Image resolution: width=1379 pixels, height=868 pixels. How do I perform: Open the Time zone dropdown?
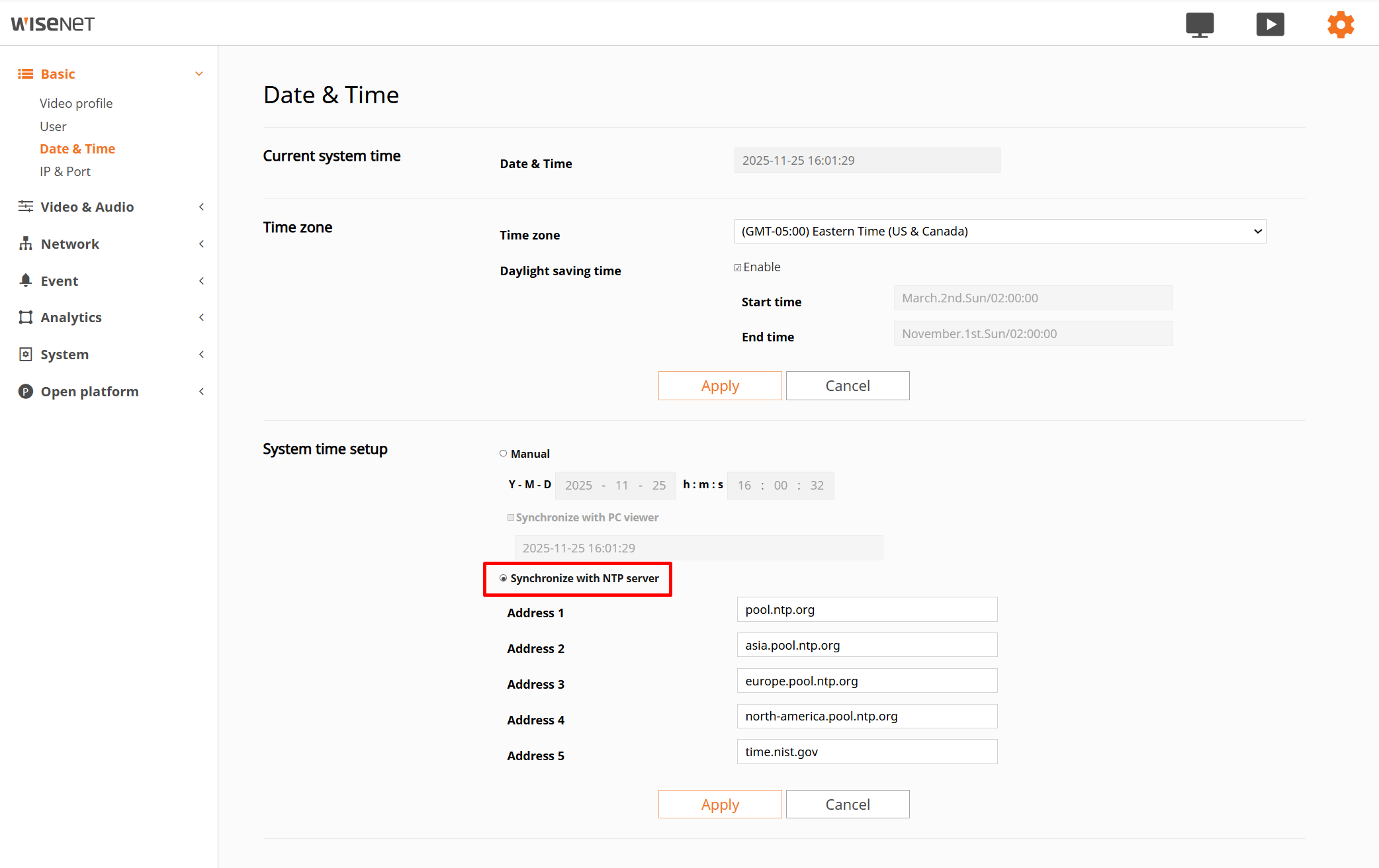(999, 232)
